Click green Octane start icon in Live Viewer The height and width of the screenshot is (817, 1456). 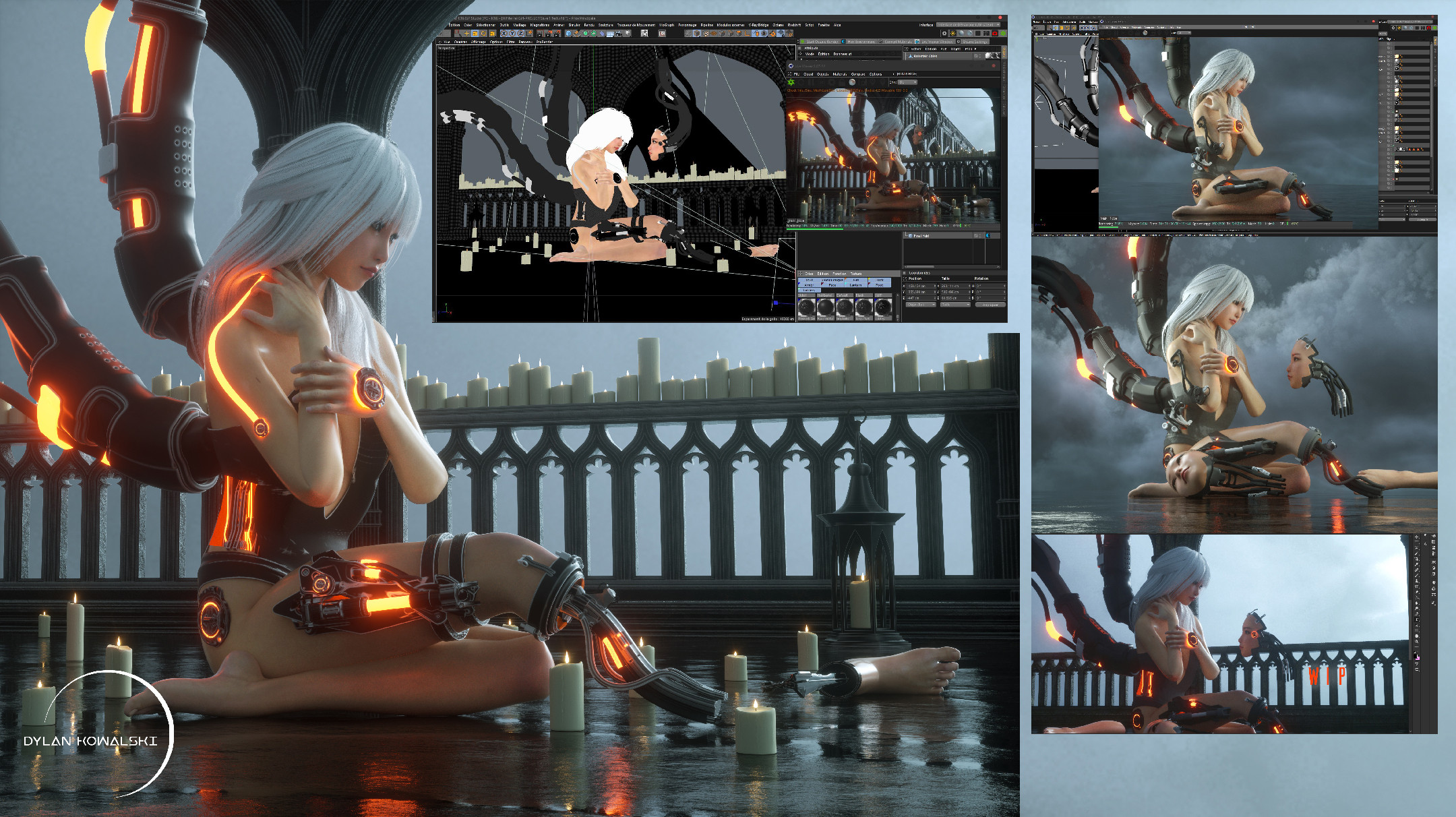click(791, 82)
